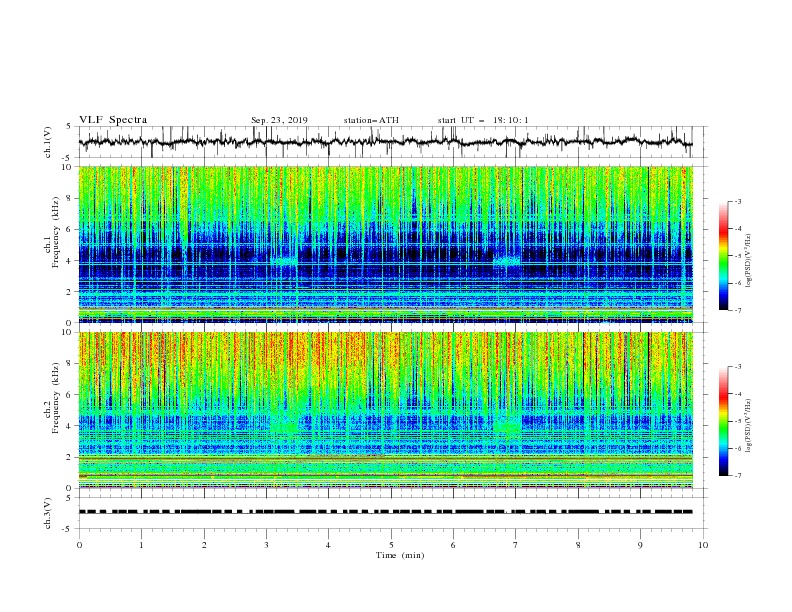Image resolution: width=792 pixels, height=612 pixels.
Task: Click time axis tick label "9"
Action: click(x=640, y=545)
